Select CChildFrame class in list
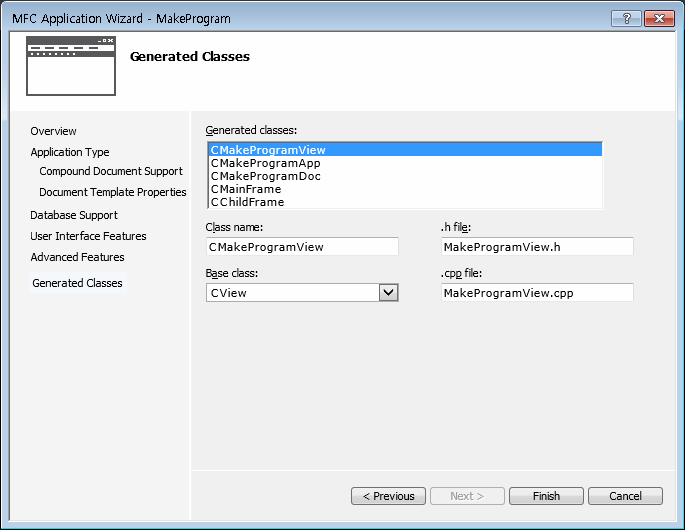 405,202
